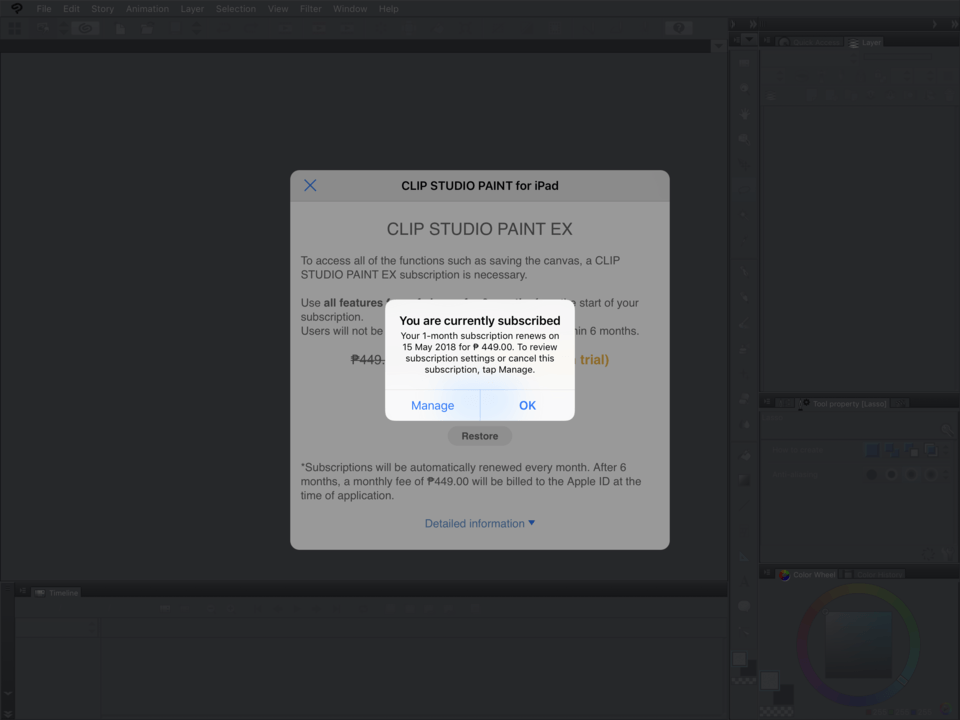960x720 pixels.
Task: Select the Figure line tool
Action: (x=744, y=505)
